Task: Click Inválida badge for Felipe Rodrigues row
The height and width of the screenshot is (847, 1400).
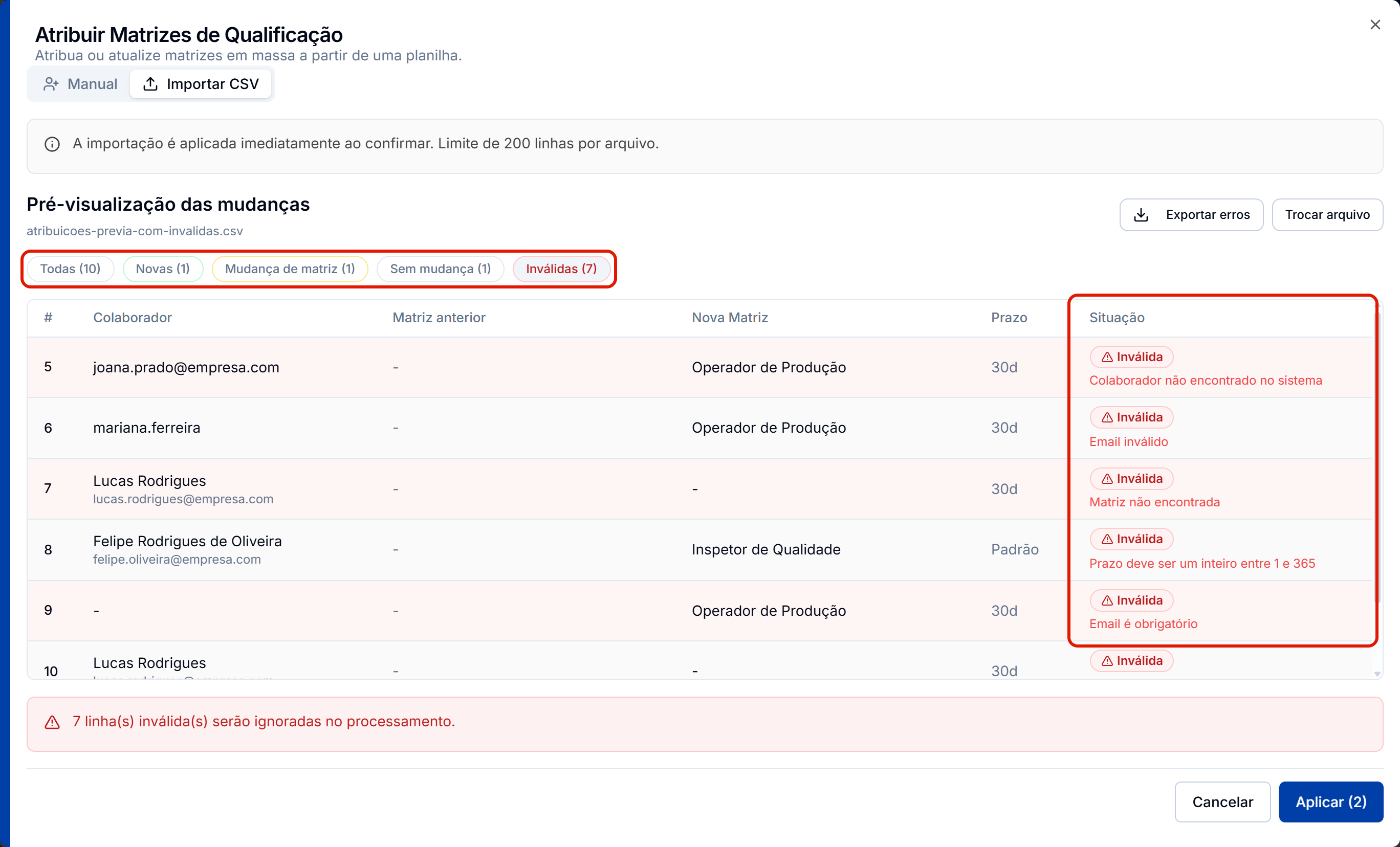Action: click(x=1132, y=539)
